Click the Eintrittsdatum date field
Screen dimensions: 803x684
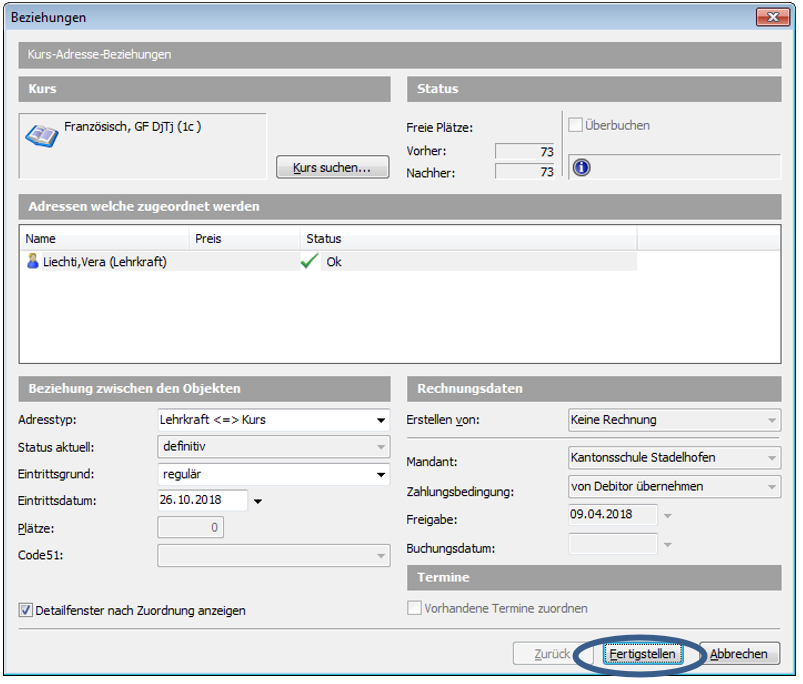(x=203, y=500)
